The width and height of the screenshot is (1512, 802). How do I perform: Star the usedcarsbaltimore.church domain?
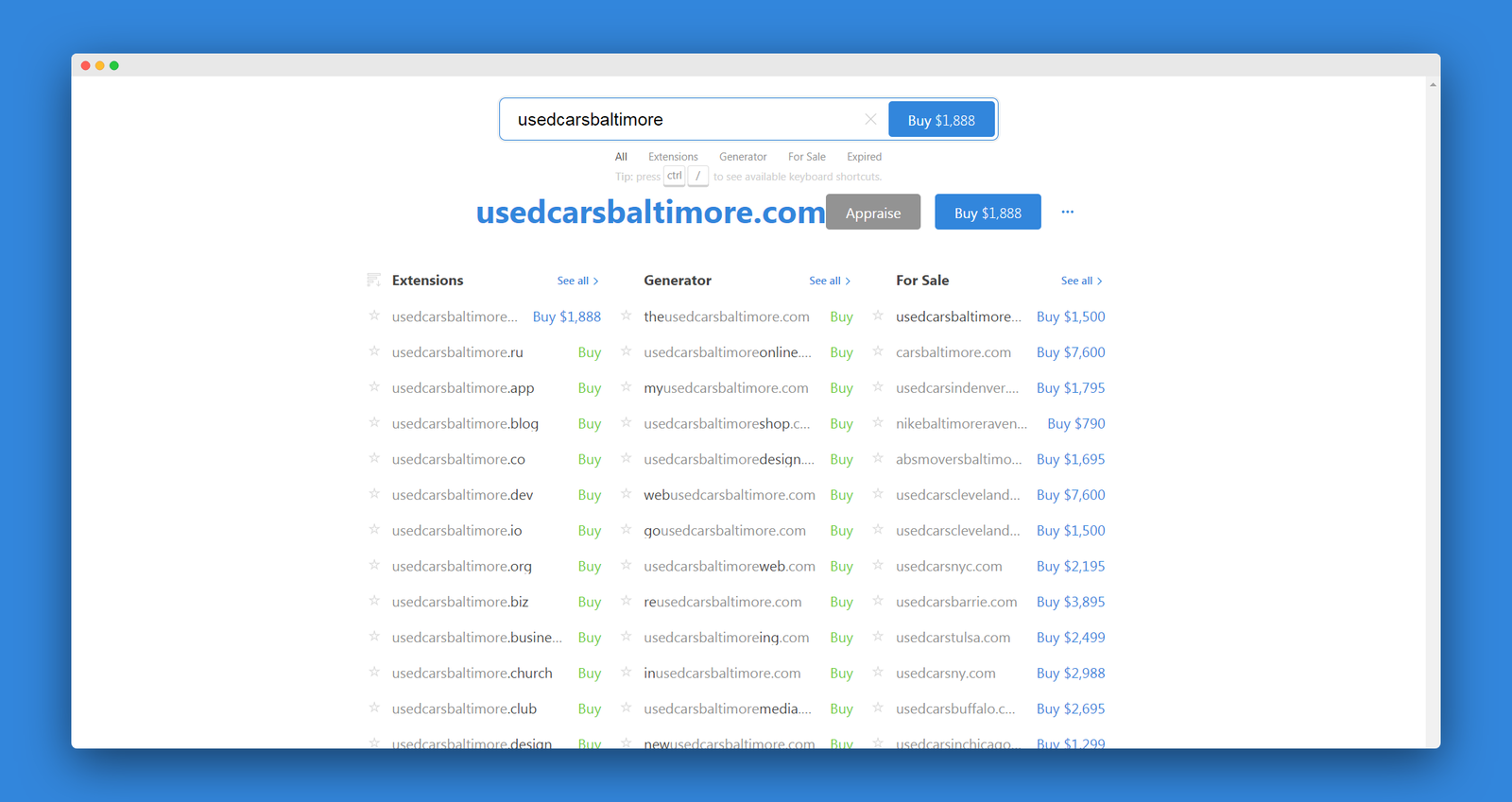pyautogui.click(x=374, y=673)
